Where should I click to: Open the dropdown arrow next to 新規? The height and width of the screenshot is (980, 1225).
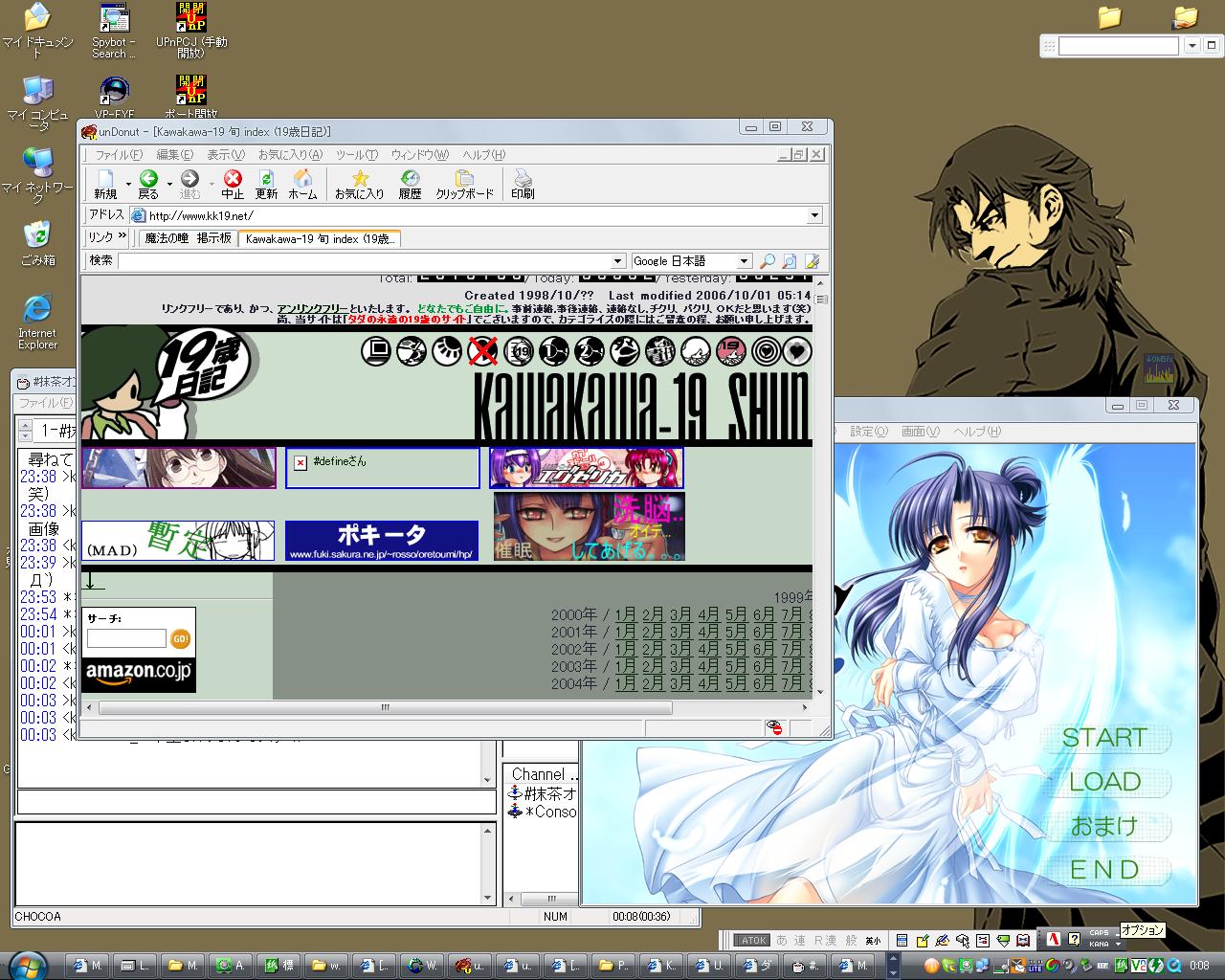pyautogui.click(x=128, y=184)
